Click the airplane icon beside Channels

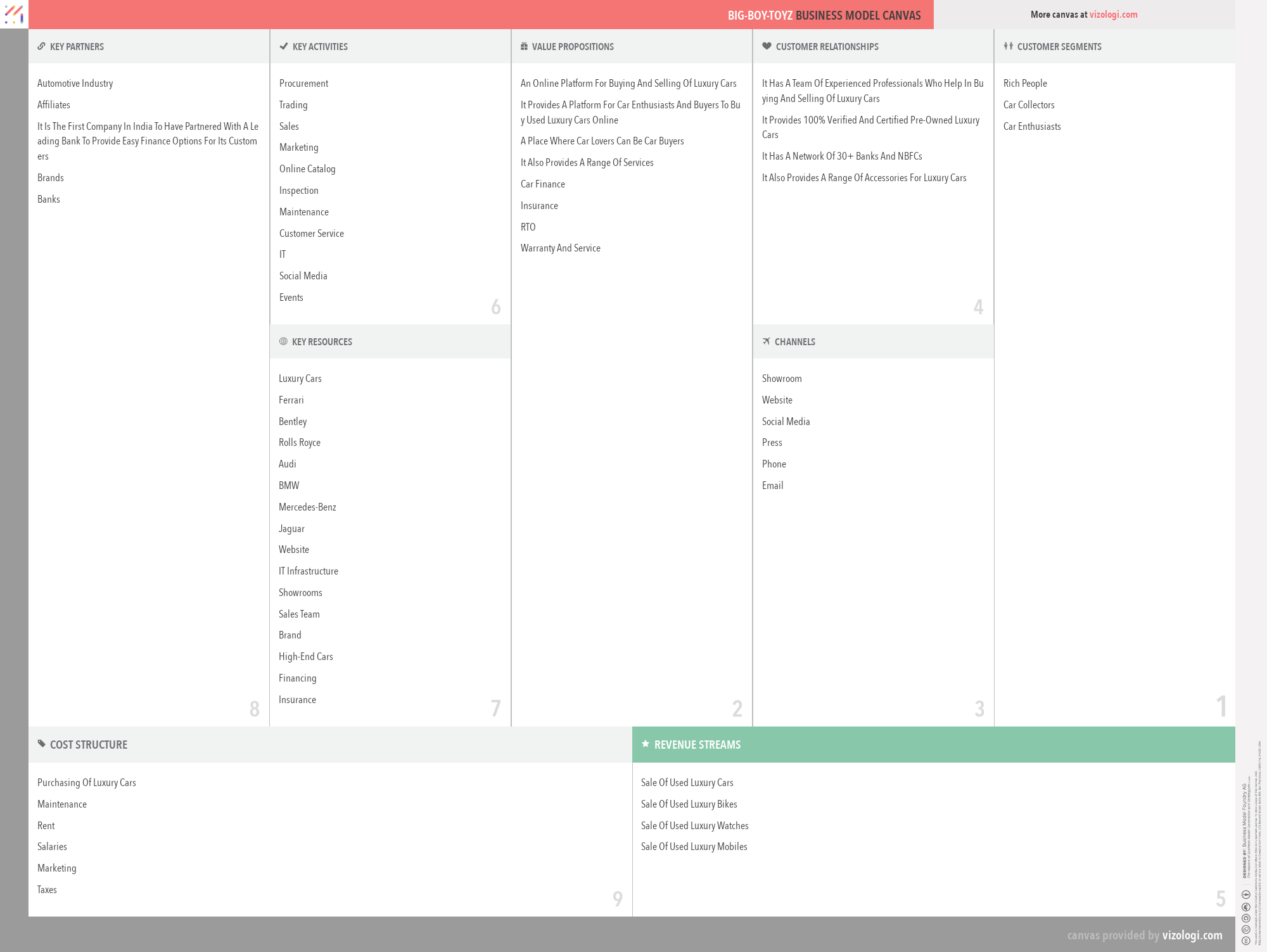tap(766, 341)
